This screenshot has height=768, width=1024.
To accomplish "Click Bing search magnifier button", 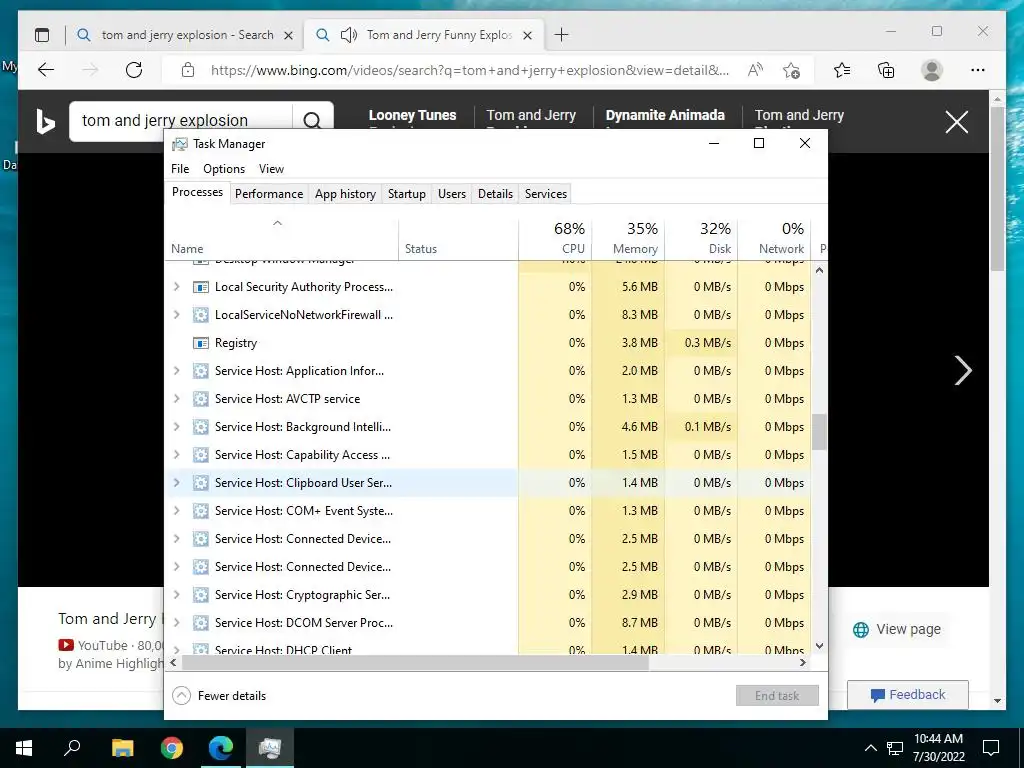I will coord(312,121).
